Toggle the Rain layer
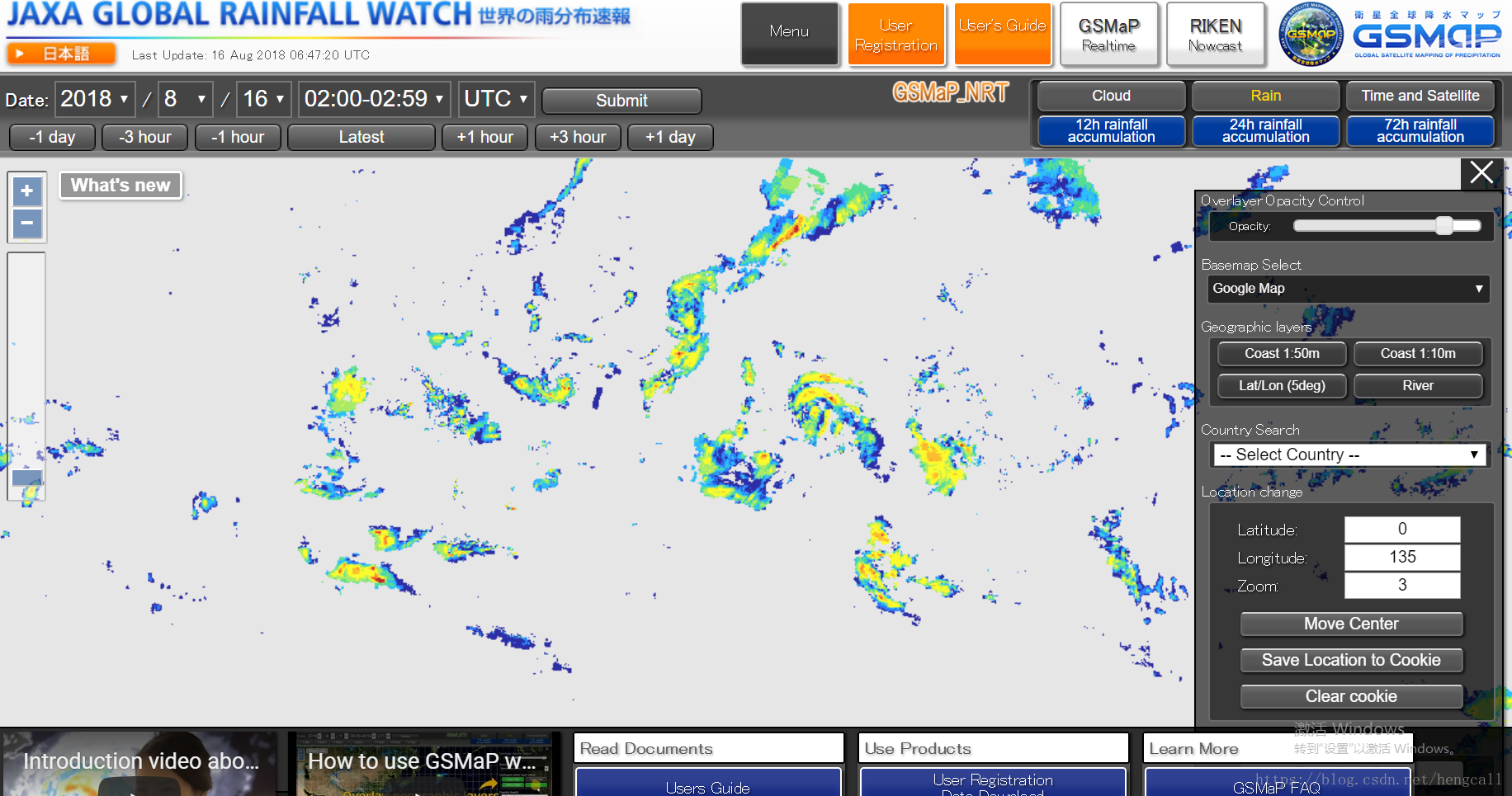The width and height of the screenshot is (1512, 796). pos(1265,96)
